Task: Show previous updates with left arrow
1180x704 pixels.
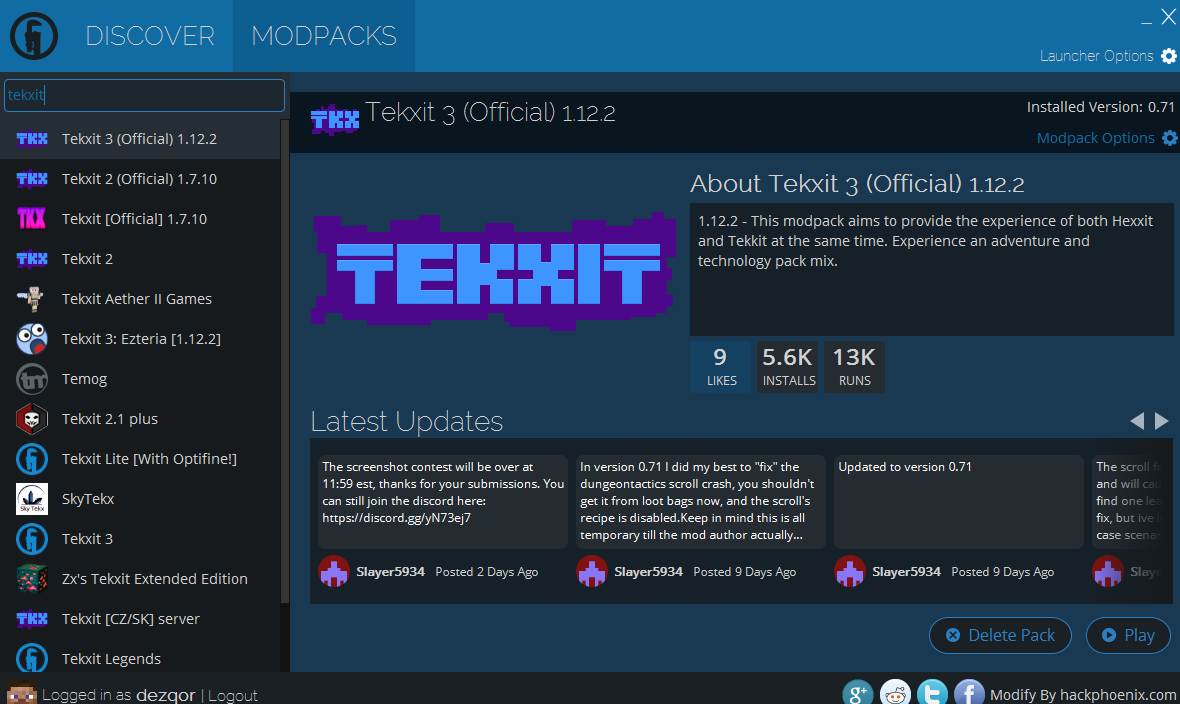Action: (x=1137, y=421)
